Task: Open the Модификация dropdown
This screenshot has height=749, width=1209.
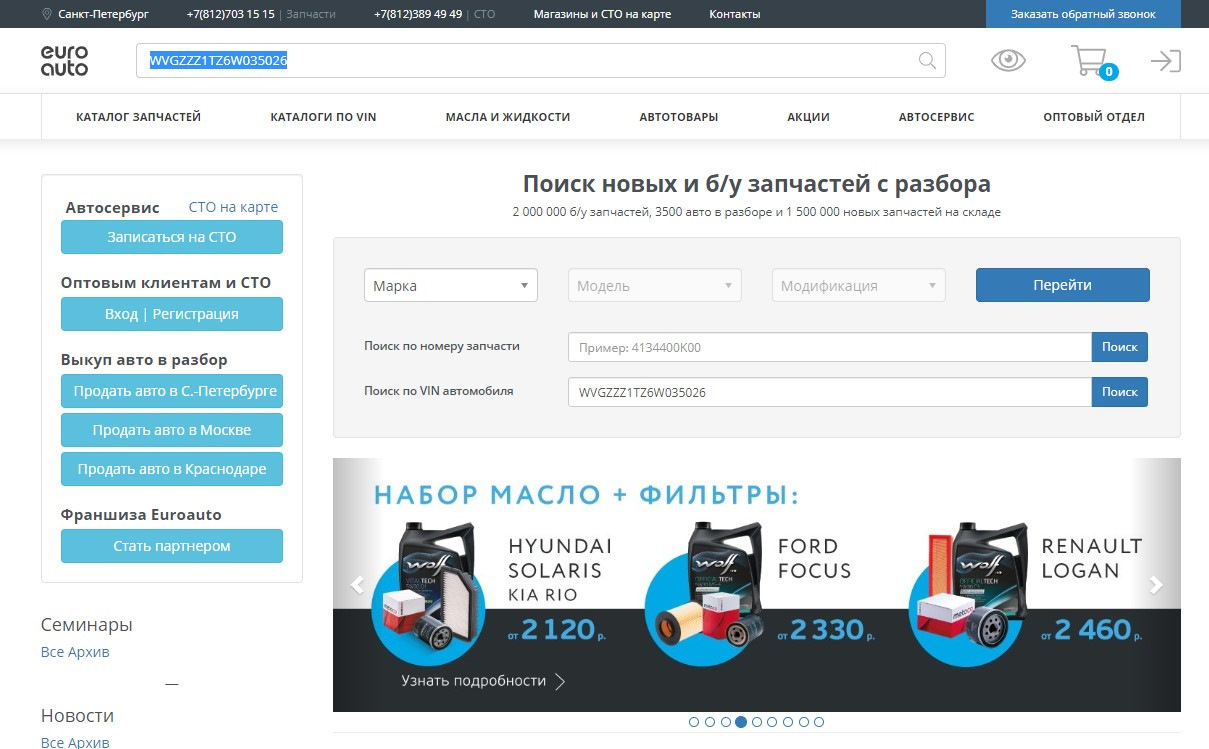Action: [859, 285]
